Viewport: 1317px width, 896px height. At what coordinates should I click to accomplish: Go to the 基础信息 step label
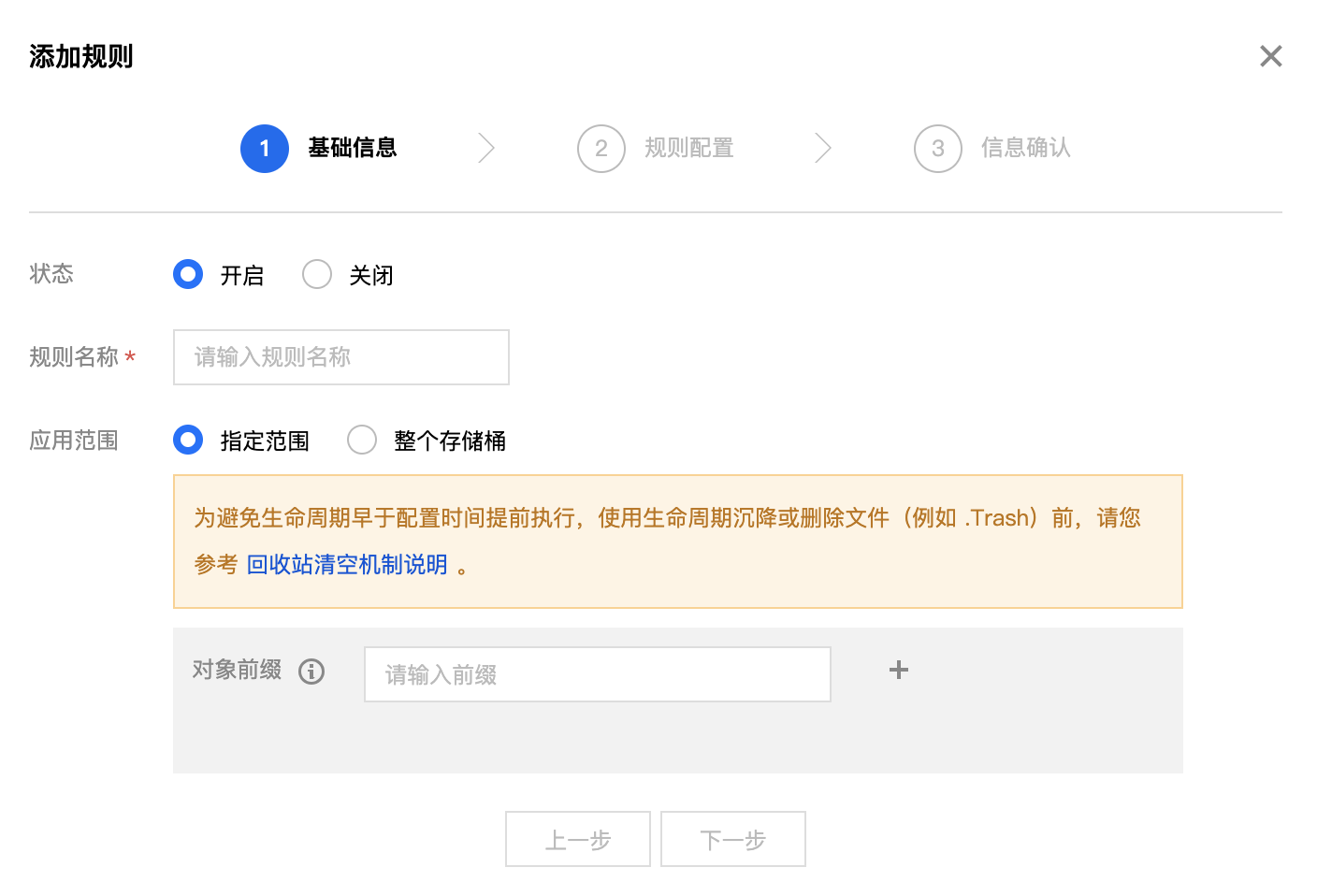pos(353,148)
